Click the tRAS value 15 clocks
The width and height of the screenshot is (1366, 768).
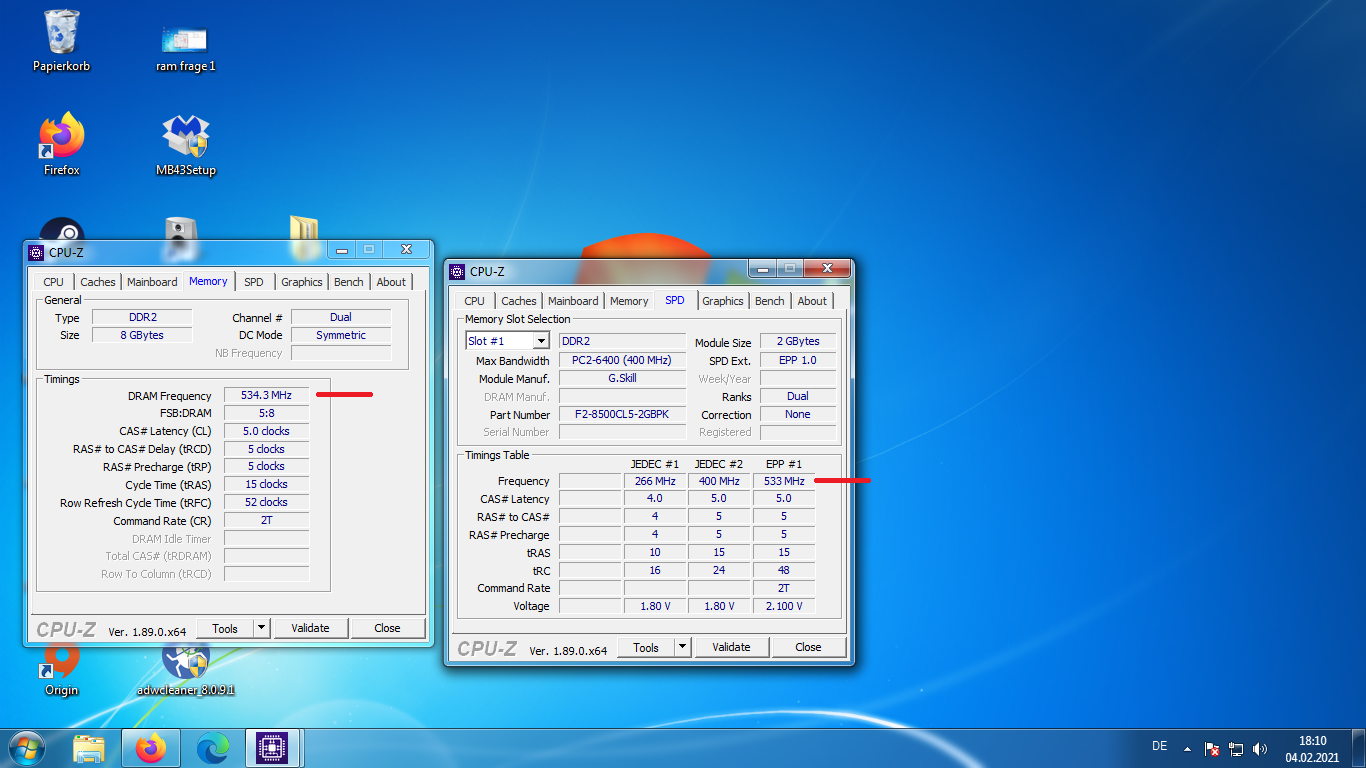coord(266,484)
